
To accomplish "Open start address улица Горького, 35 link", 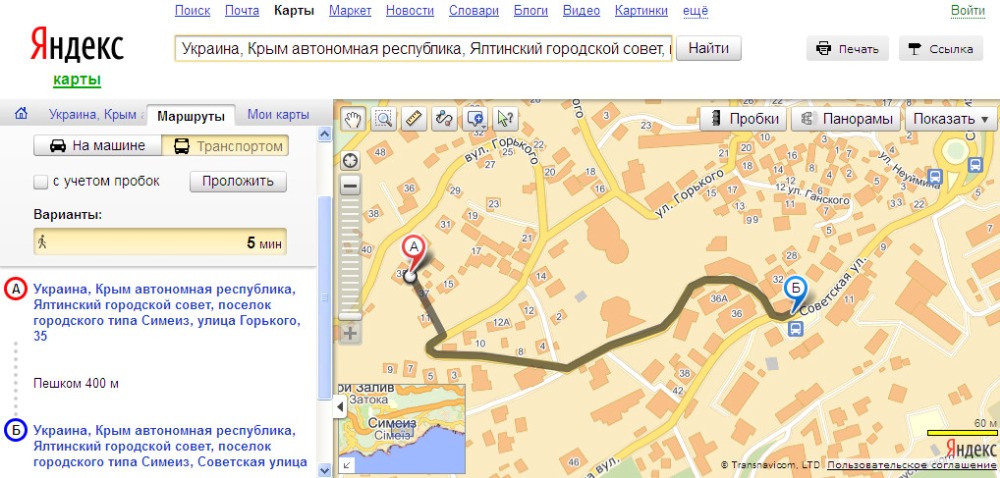I will 166,312.
